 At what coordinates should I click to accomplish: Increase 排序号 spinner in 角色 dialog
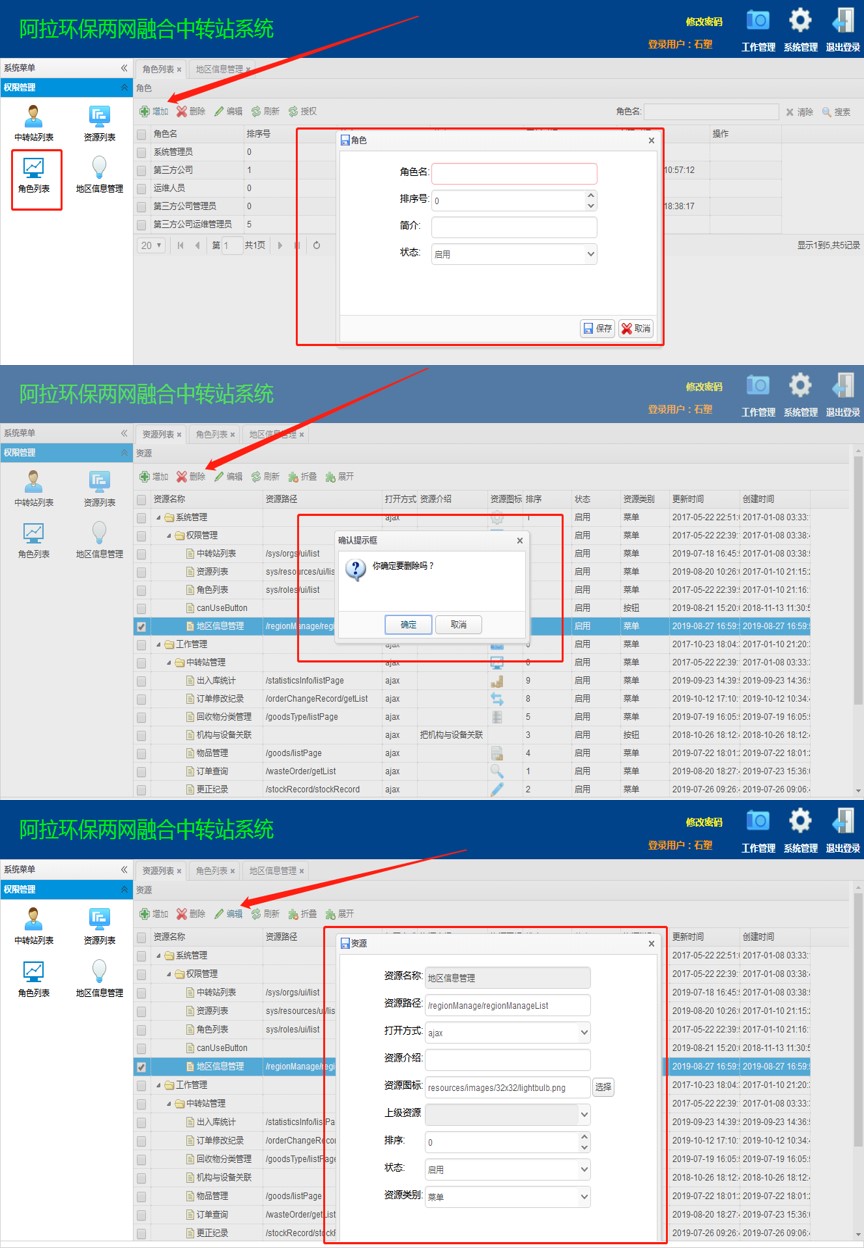(590, 195)
